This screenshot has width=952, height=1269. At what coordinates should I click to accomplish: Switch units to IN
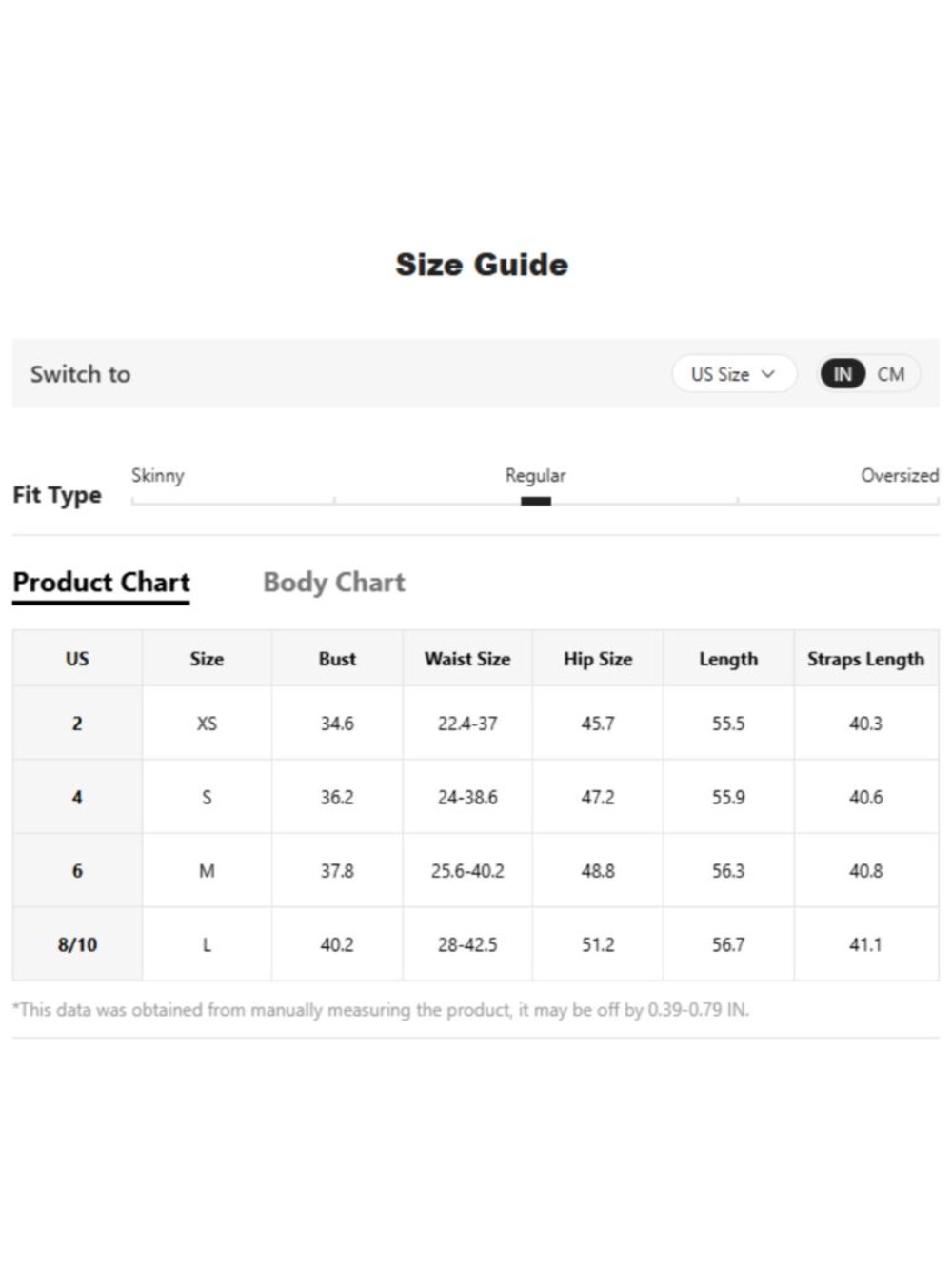coord(843,374)
